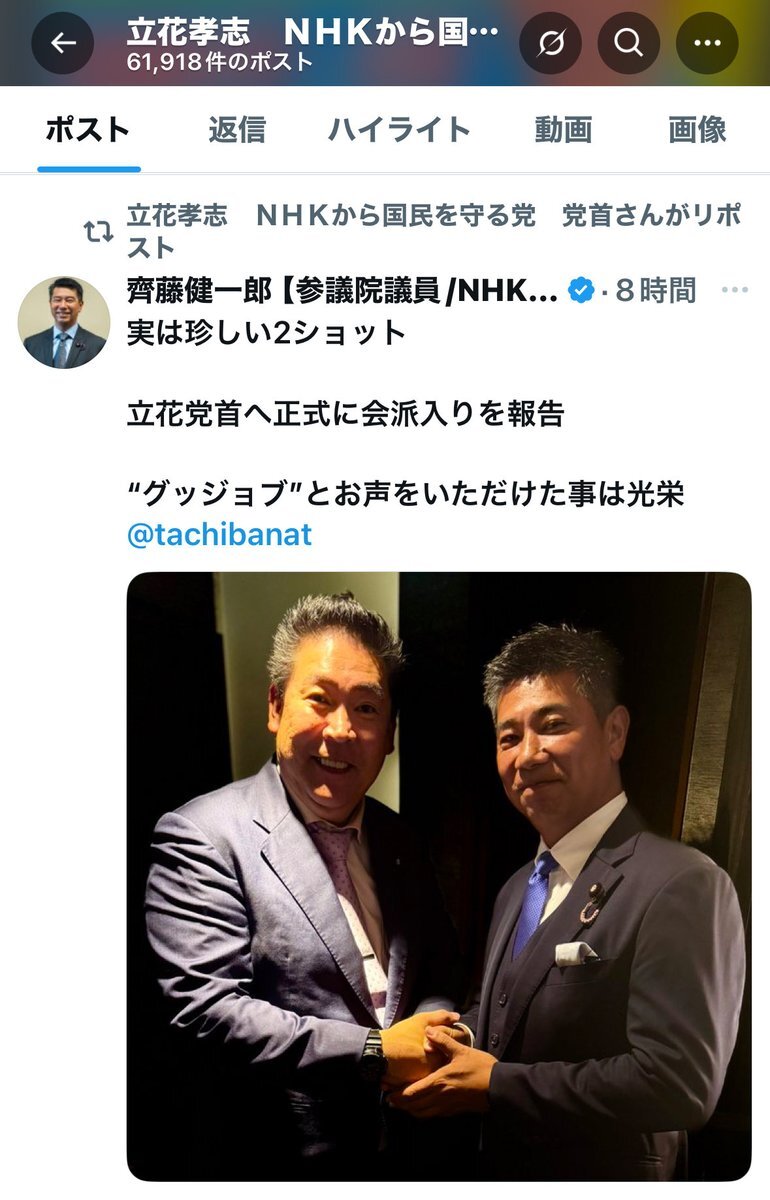Click the 立花孝志 header profile title
Screen dimensions: 770x1200
click(312, 31)
